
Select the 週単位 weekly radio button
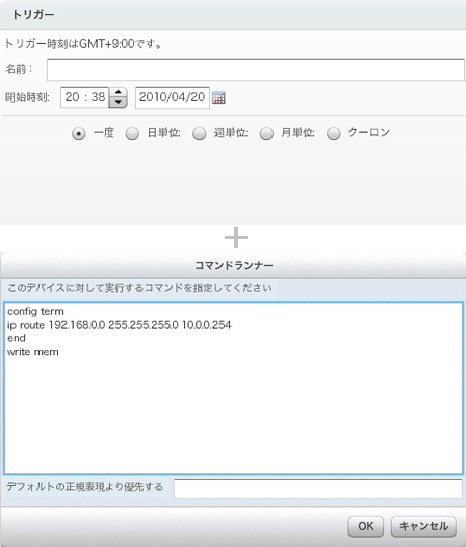click(x=199, y=134)
